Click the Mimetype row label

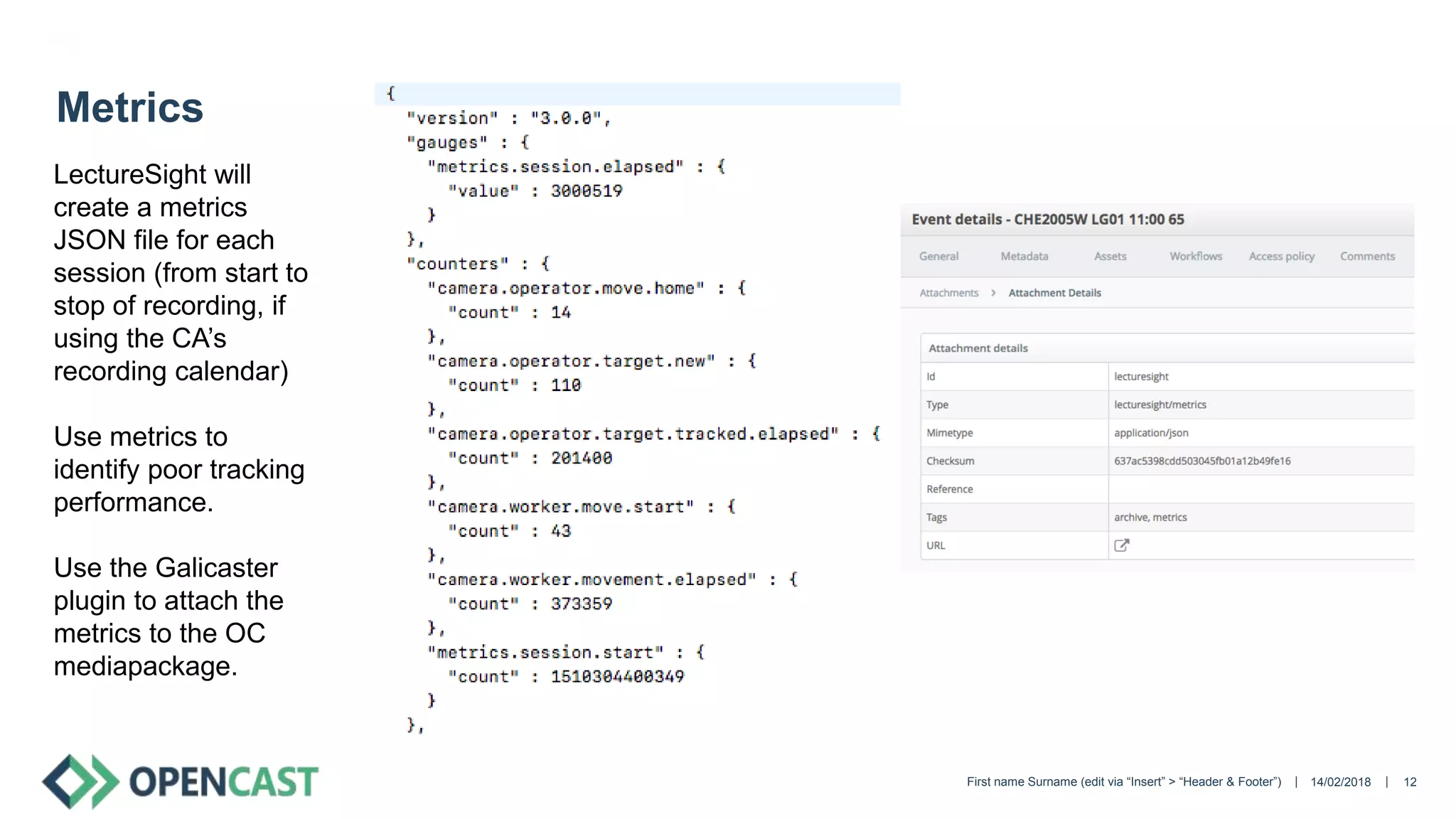949,433
